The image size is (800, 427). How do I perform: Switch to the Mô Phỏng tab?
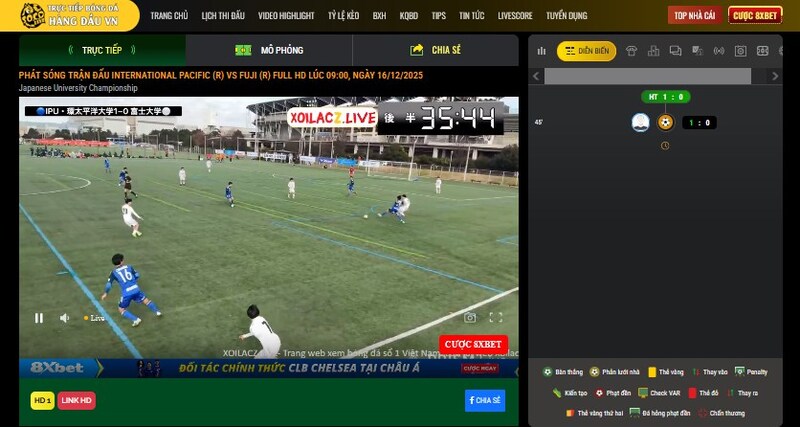click(x=269, y=50)
